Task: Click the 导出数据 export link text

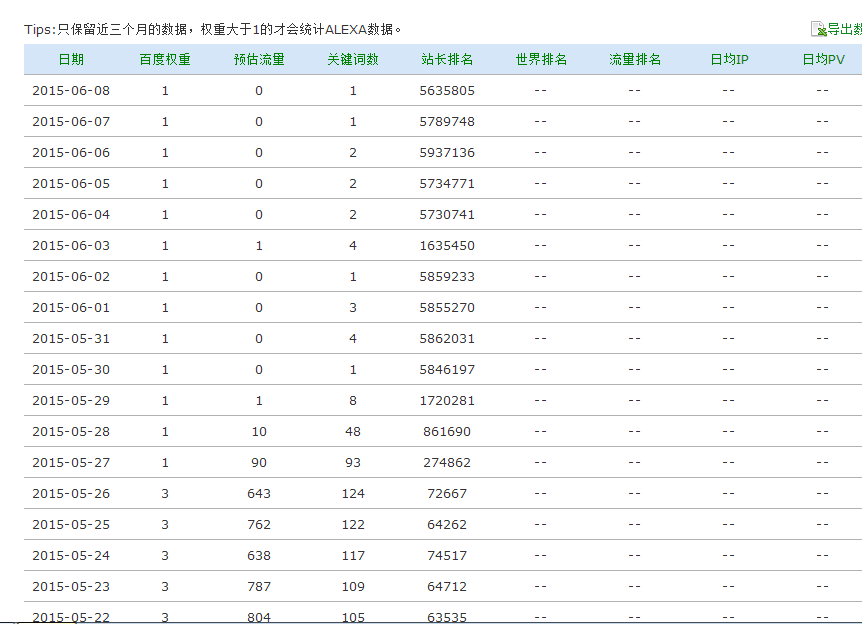Action: [x=844, y=30]
